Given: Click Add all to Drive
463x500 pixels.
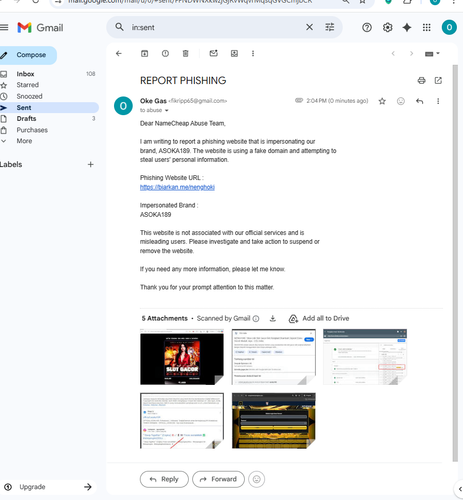Looking at the screenshot, I should [x=319, y=319].
